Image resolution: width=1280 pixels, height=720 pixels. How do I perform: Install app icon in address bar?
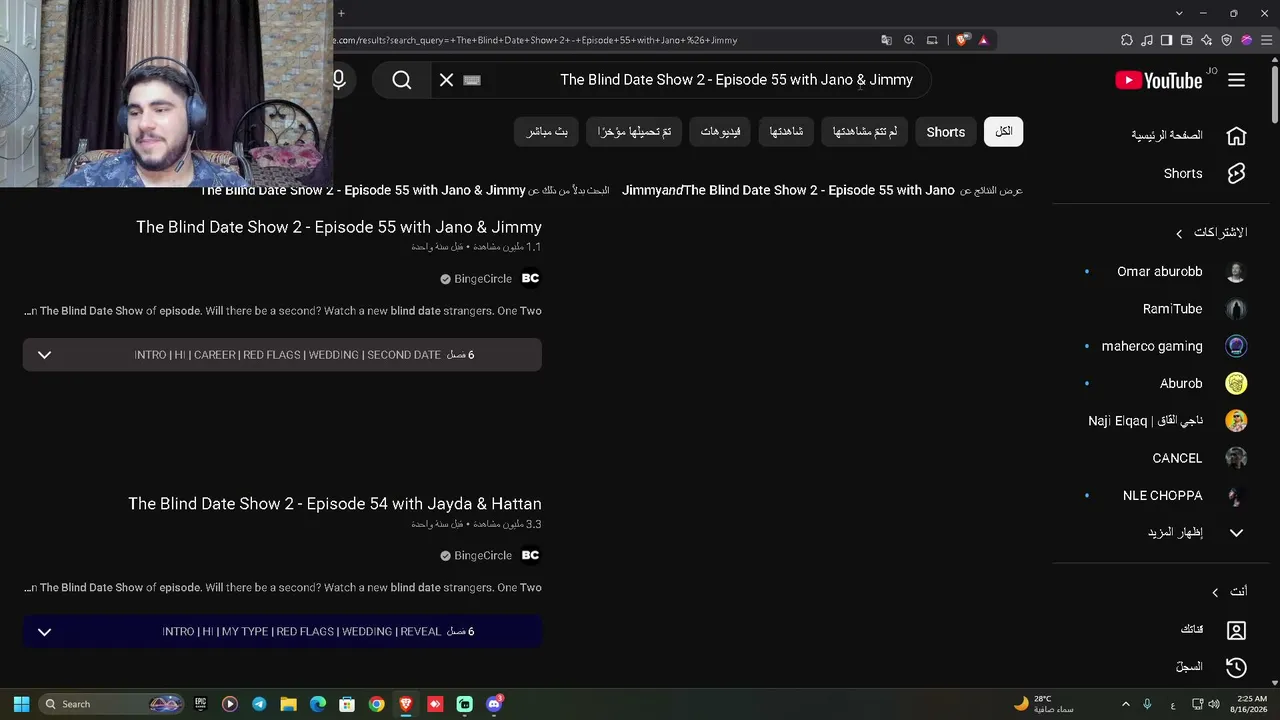tap(932, 40)
